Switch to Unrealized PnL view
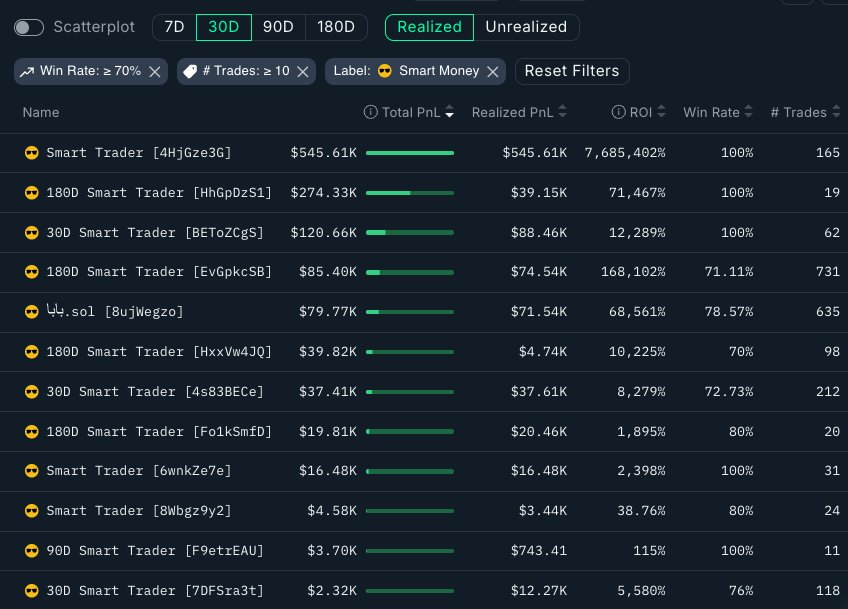This screenshot has height=609, width=848. [x=526, y=27]
